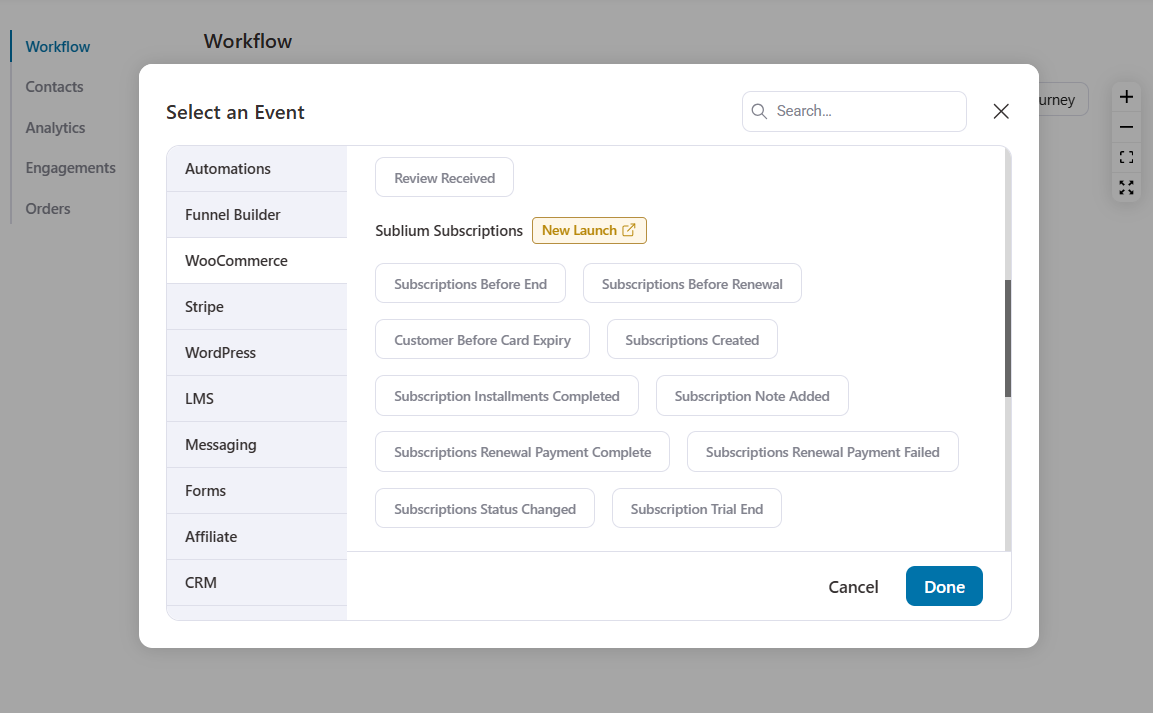The width and height of the screenshot is (1153, 713).
Task: Choose Subscriptions Renewal Payment Failed event
Action: click(823, 452)
